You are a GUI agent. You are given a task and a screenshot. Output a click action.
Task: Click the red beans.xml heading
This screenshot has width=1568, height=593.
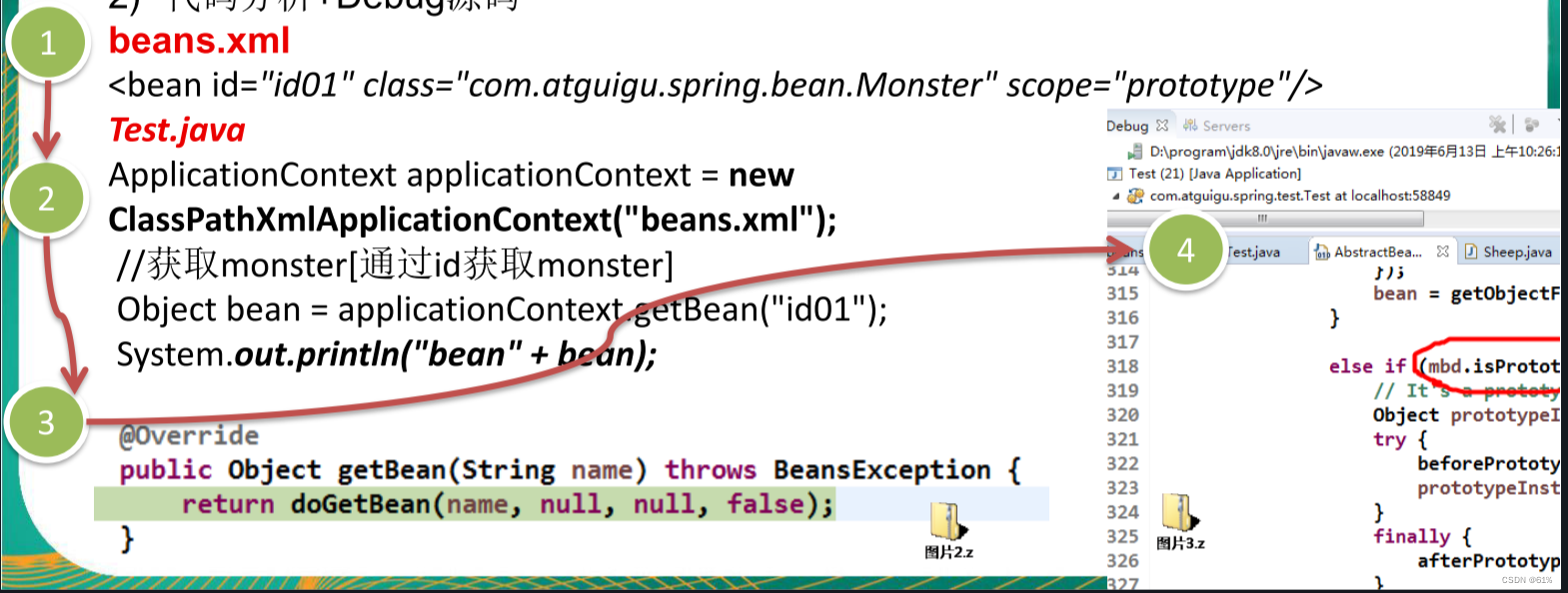pyautogui.click(x=199, y=41)
